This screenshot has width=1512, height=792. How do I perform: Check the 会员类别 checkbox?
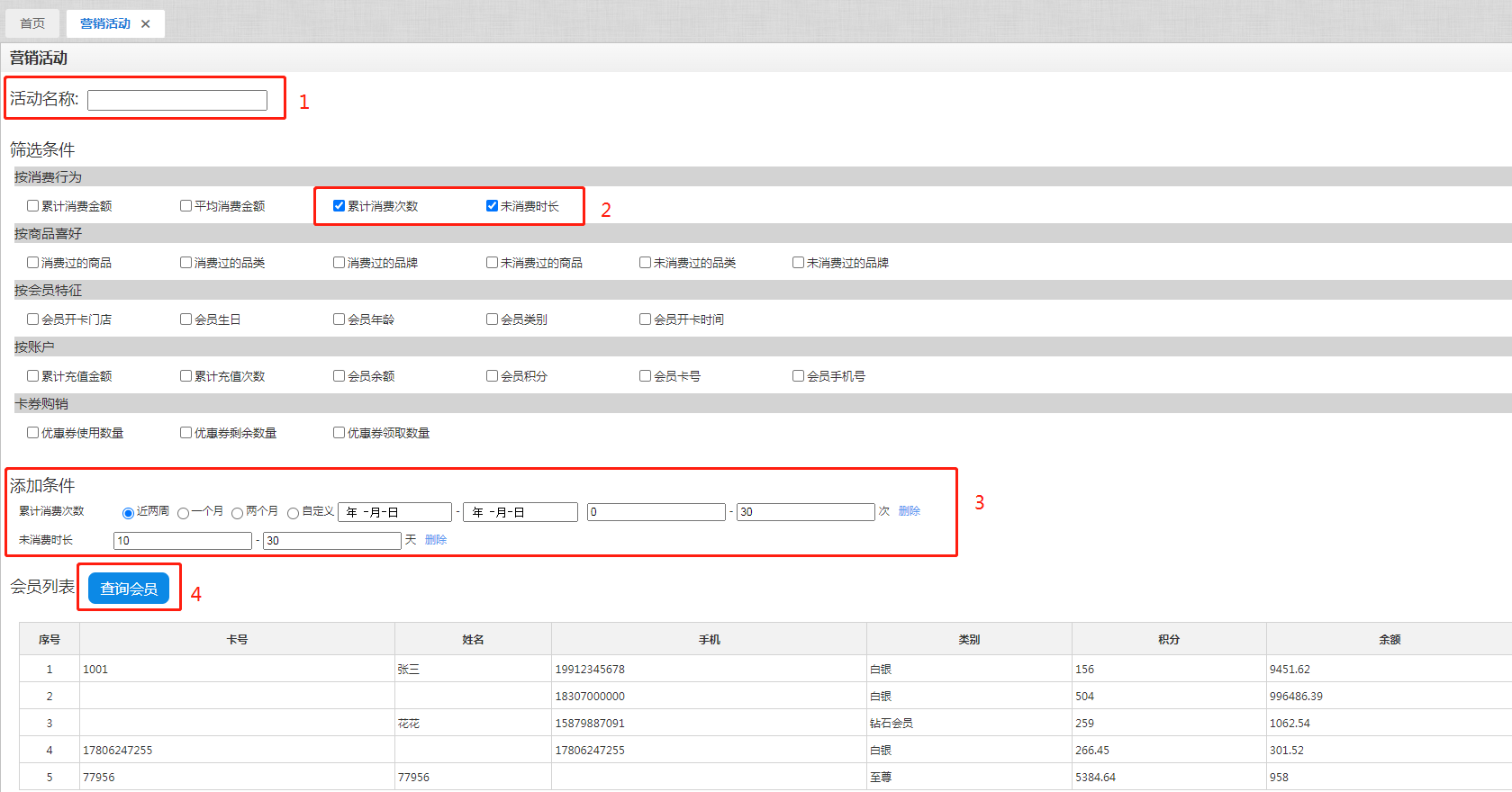493,319
